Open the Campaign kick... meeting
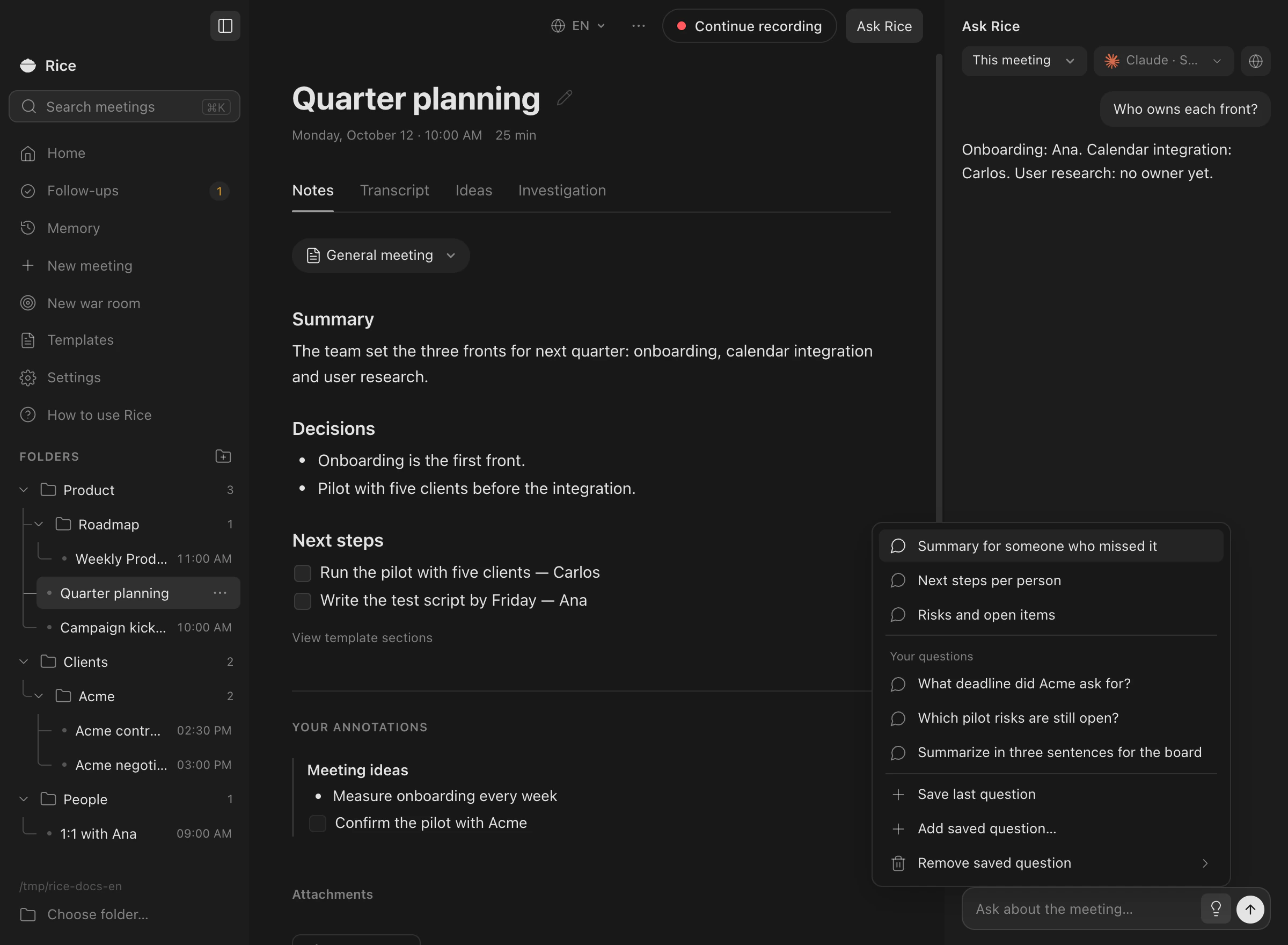The image size is (1288, 945). tap(139, 628)
